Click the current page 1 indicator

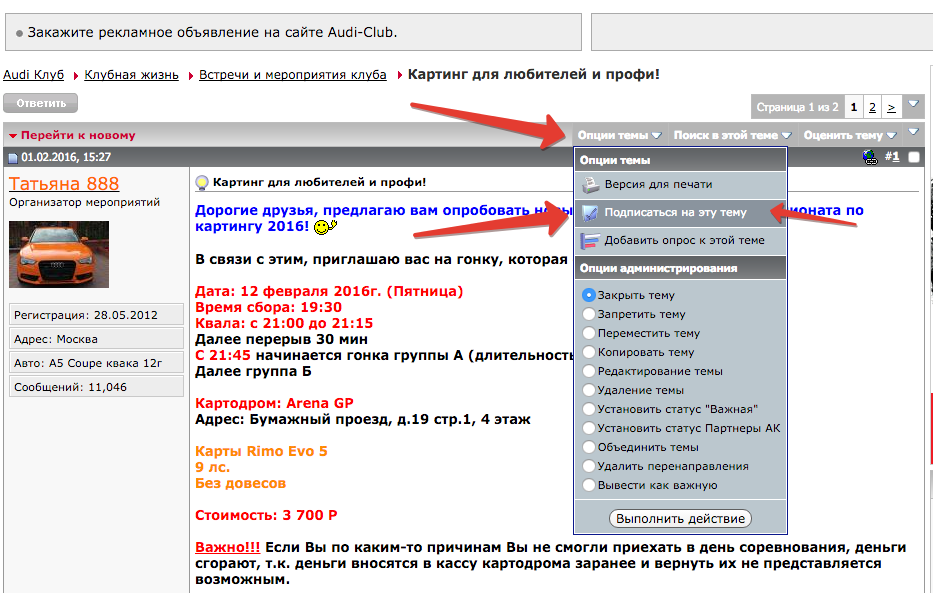click(854, 107)
